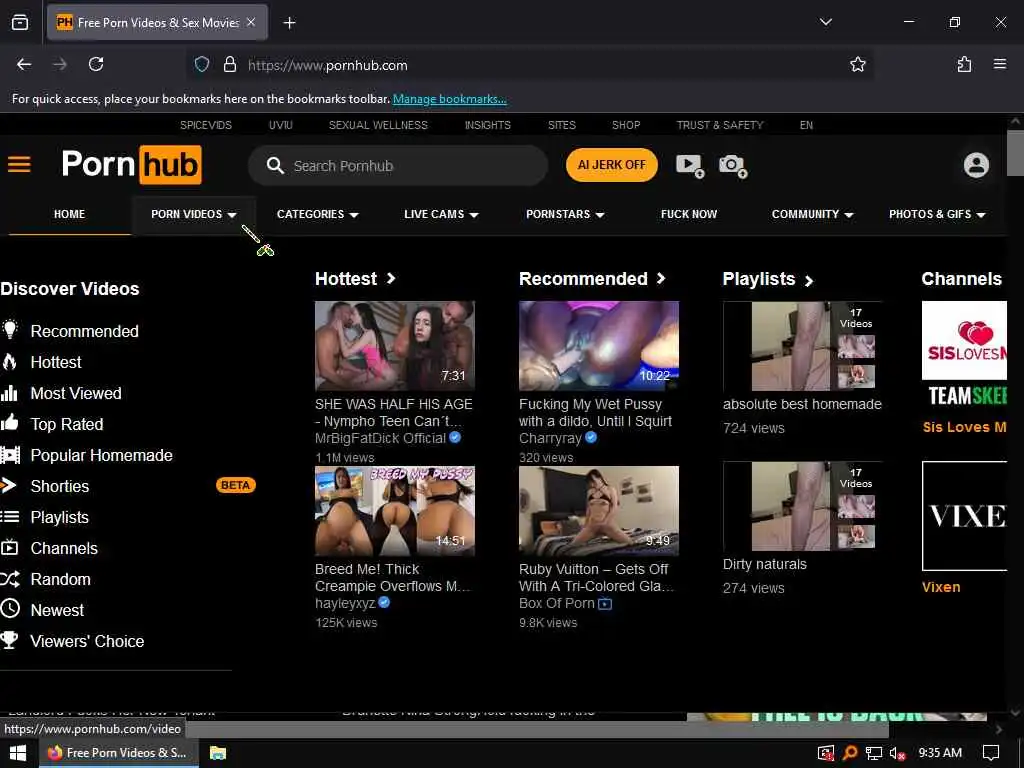The image size is (1024, 768).
Task: Click the upload video icon
Action: click(x=690, y=165)
